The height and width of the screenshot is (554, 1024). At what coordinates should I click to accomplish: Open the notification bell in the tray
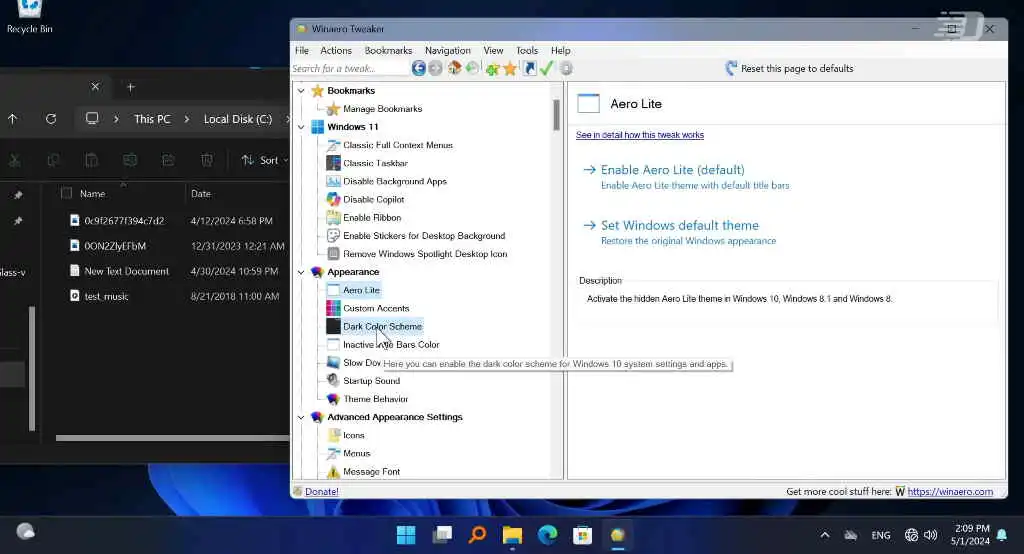click(1001, 535)
